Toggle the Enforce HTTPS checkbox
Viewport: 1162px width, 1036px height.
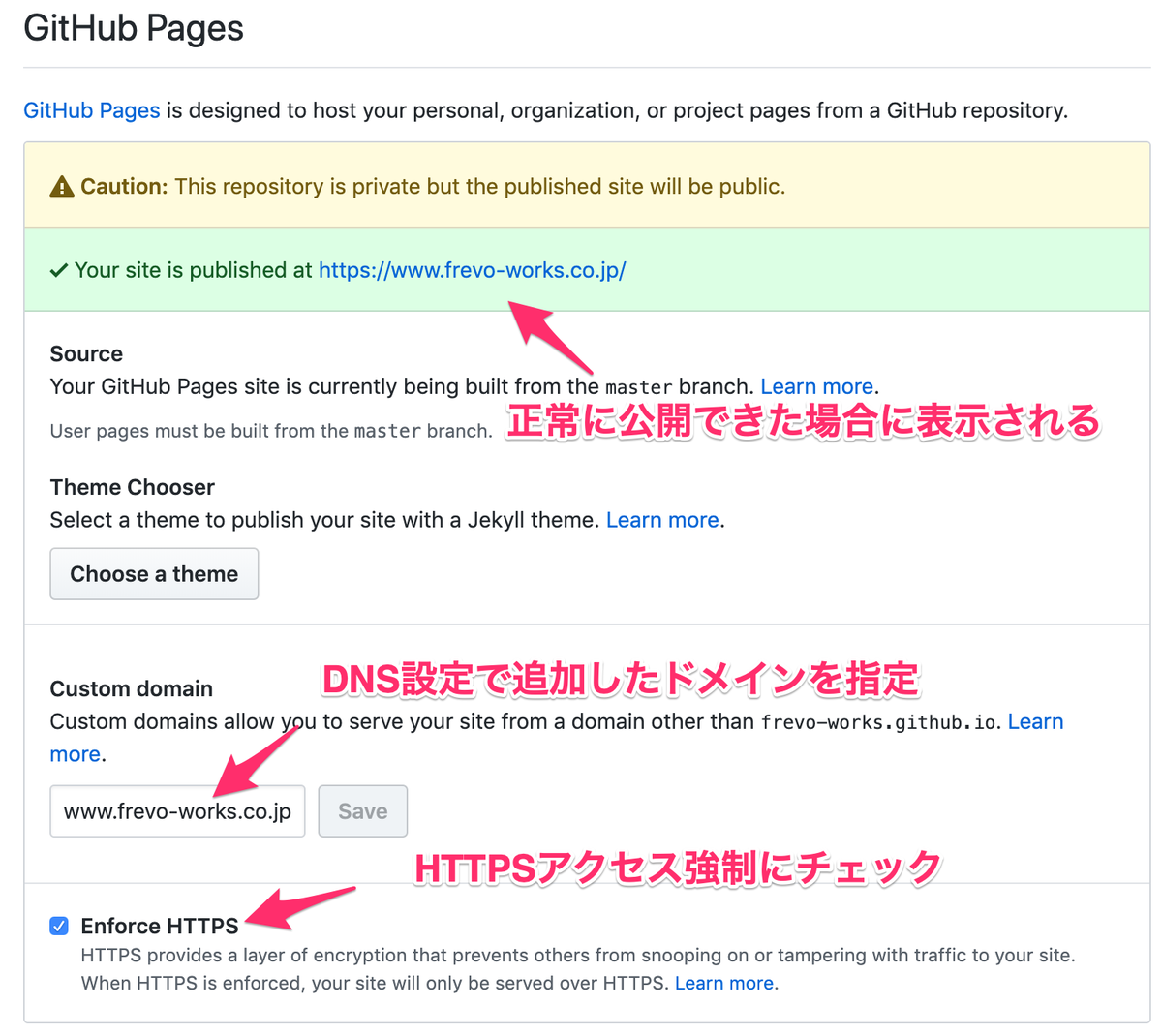(x=59, y=926)
